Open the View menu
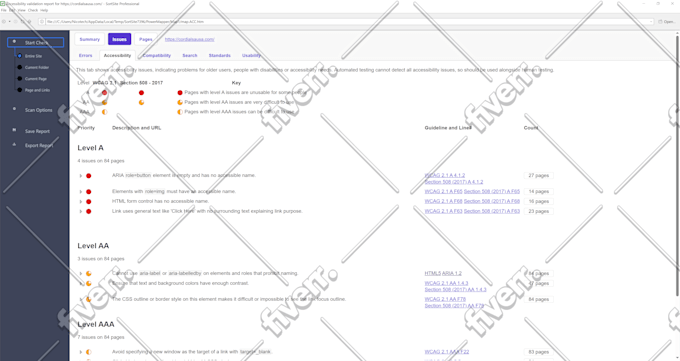Viewport: 680px width, 361px height. [x=22, y=10]
